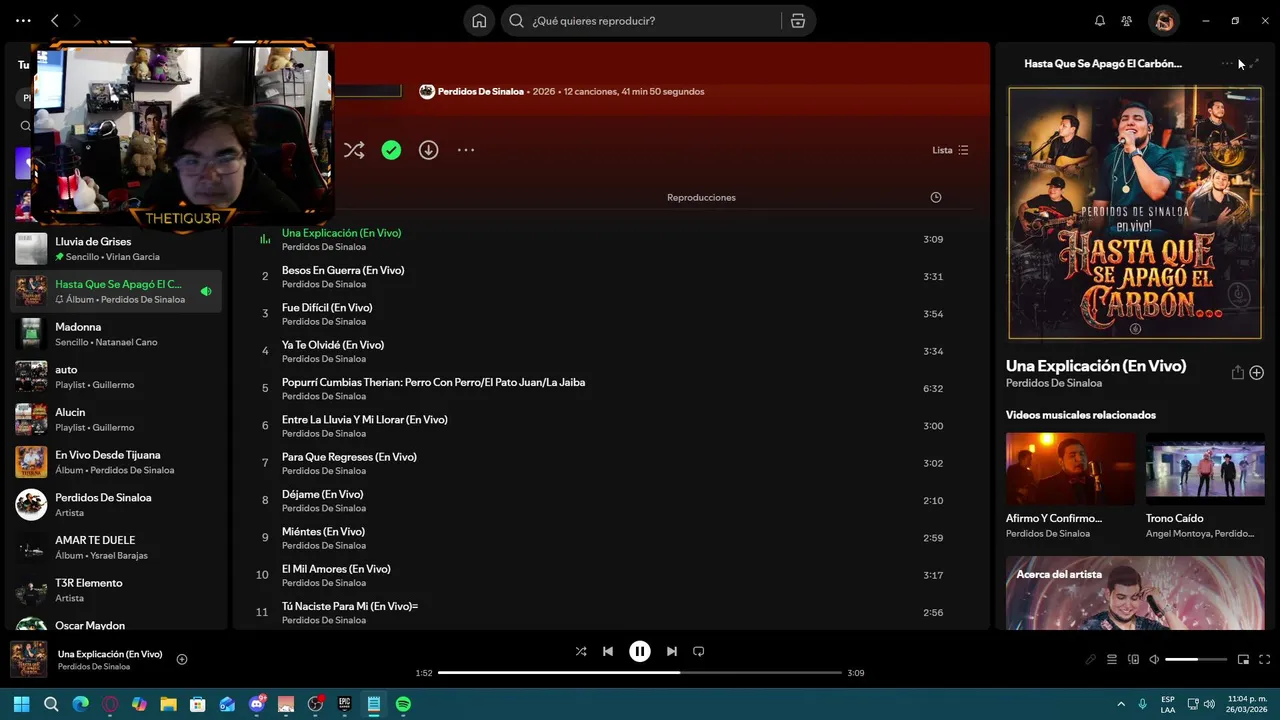
Task: Open the Alucin playlist
Action: point(116,419)
